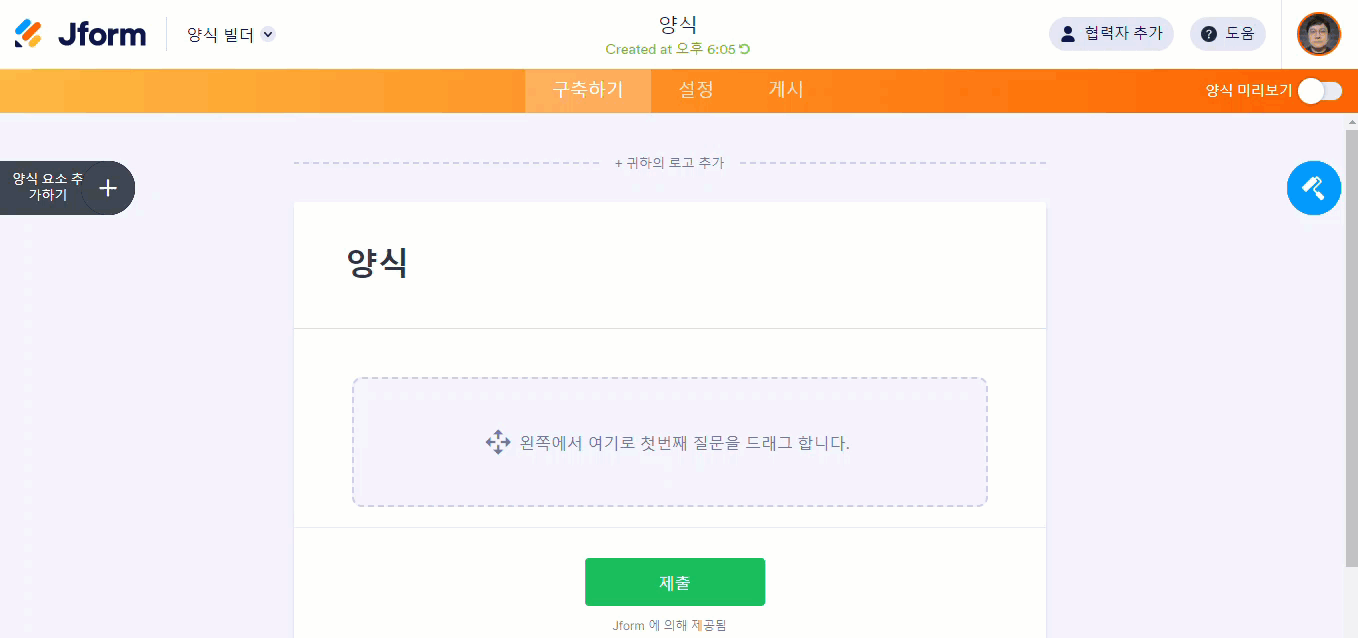The width and height of the screenshot is (1358, 638).
Task: Click the form title 양식 at top center
Action: [x=678, y=25]
